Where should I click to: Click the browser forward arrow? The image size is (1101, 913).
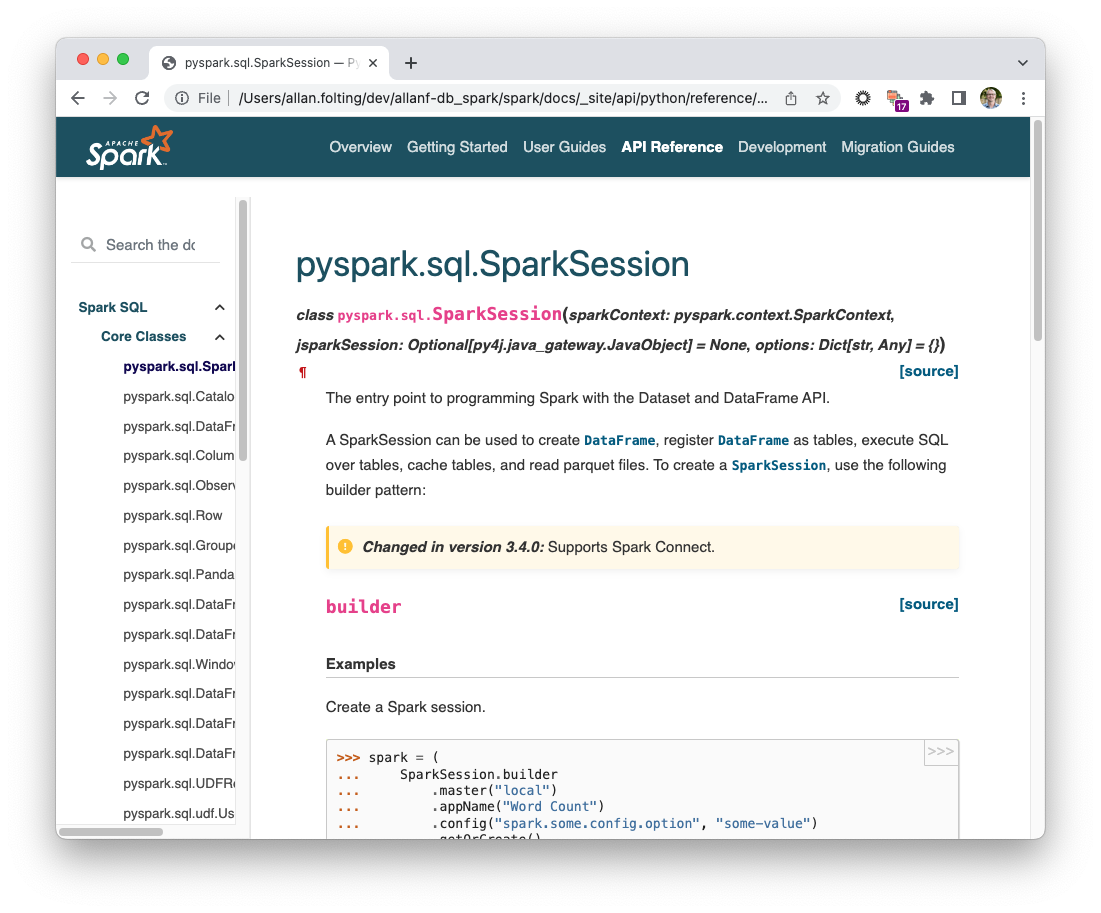click(110, 98)
